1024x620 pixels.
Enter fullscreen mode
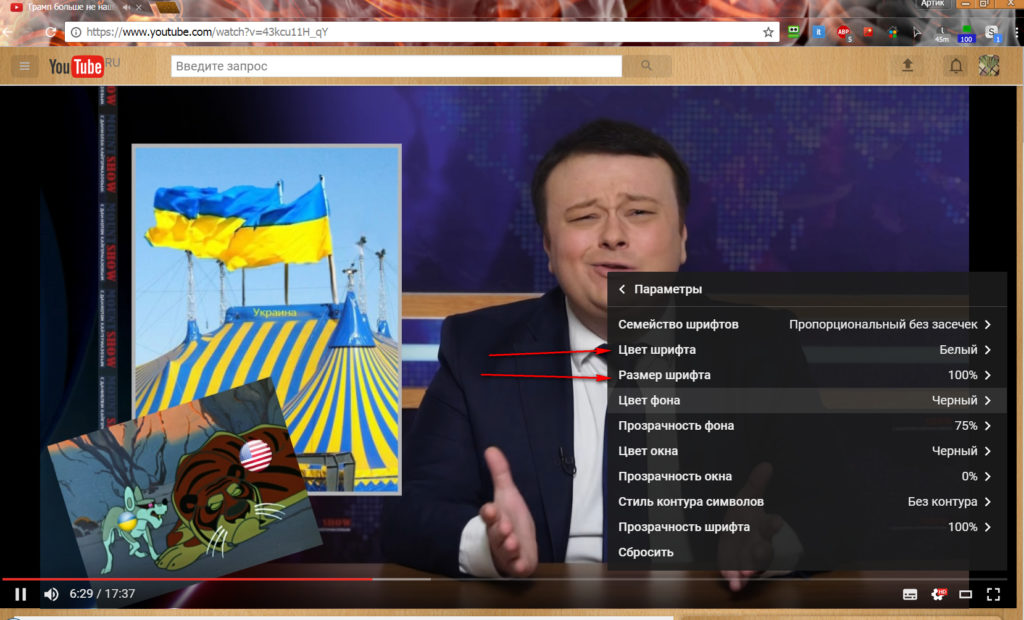[x=993, y=594]
